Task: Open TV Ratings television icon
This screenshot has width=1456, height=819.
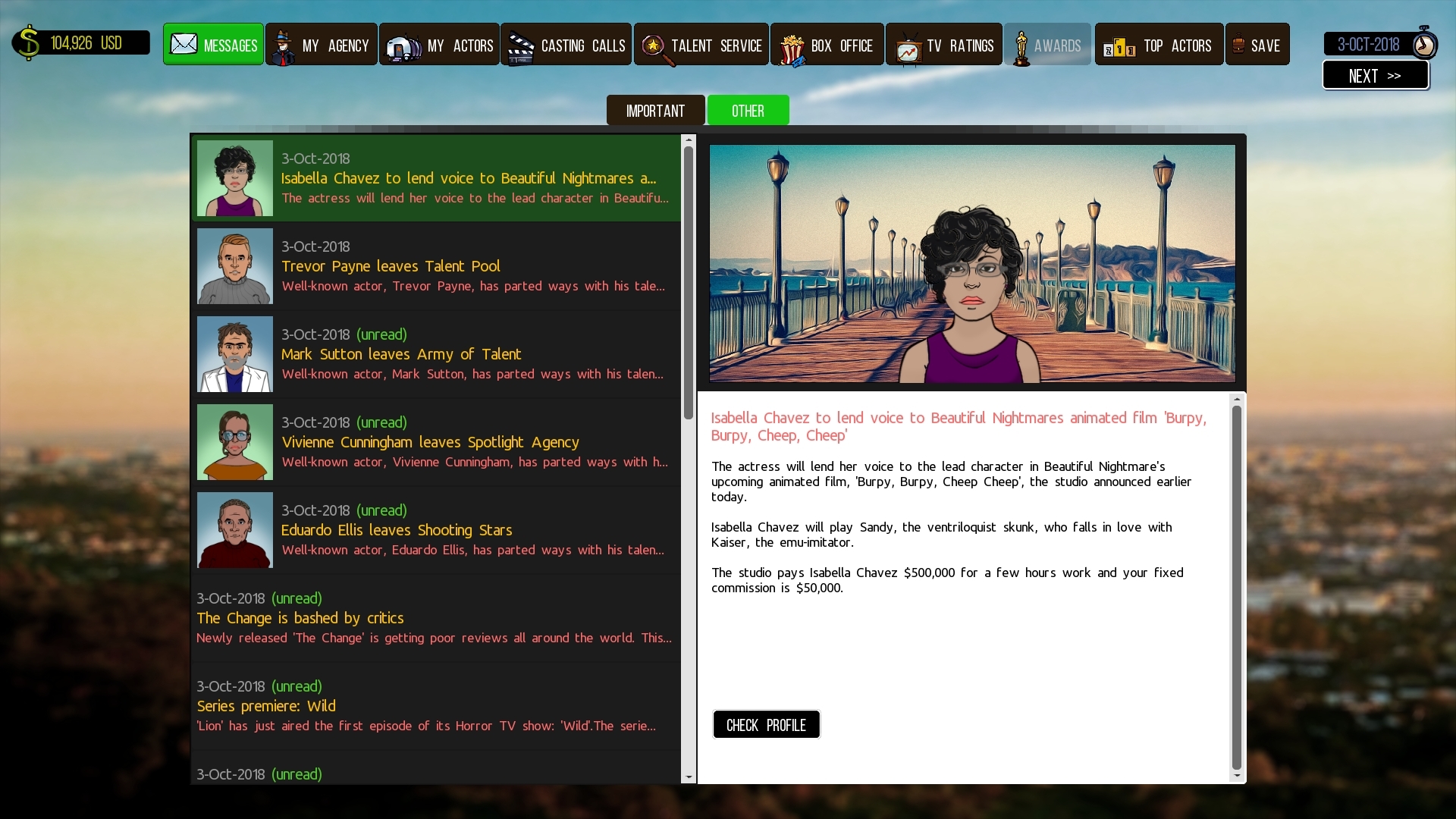Action: click(x=907, y=49)
